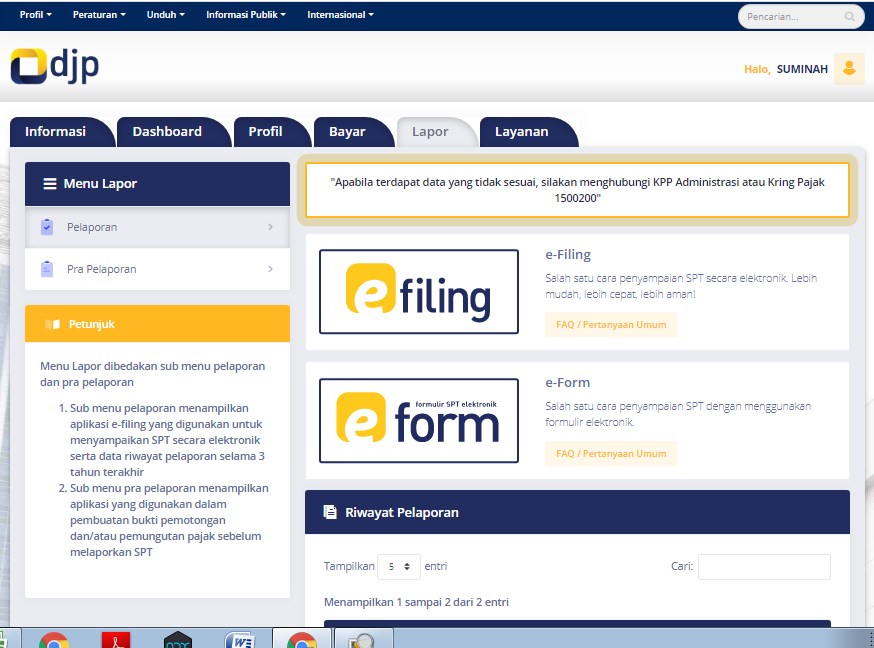Switch to the second Chrome taskbar window
The width and height of the screenshot is (874, 648).
click(x=302, y=640)
